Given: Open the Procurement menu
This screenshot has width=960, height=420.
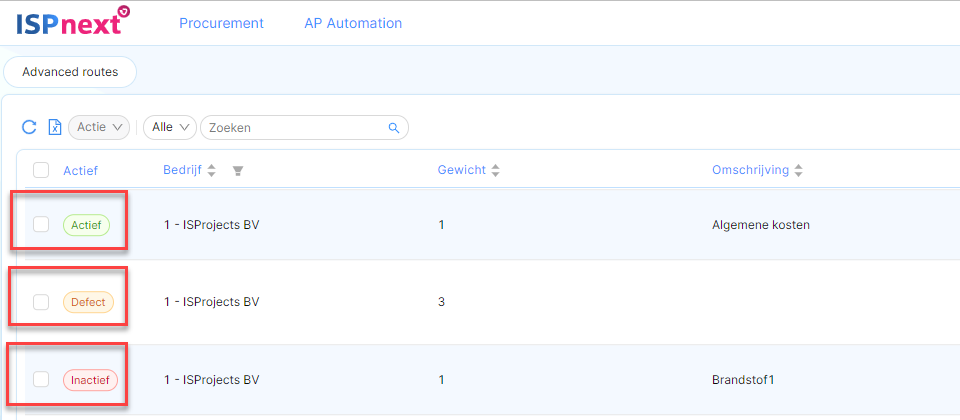Looking at the screenshot, I should point(221,23).
